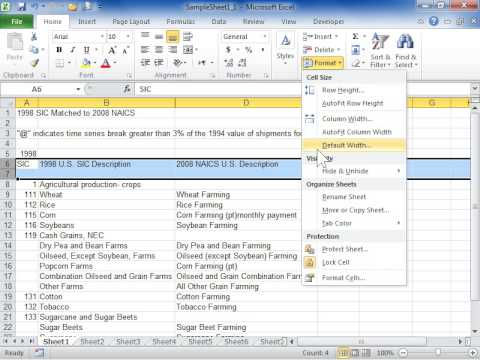Choose Row Height from menu
This screenshot has height=360, width=480.
pyautogui.click(x=354, y=90)
